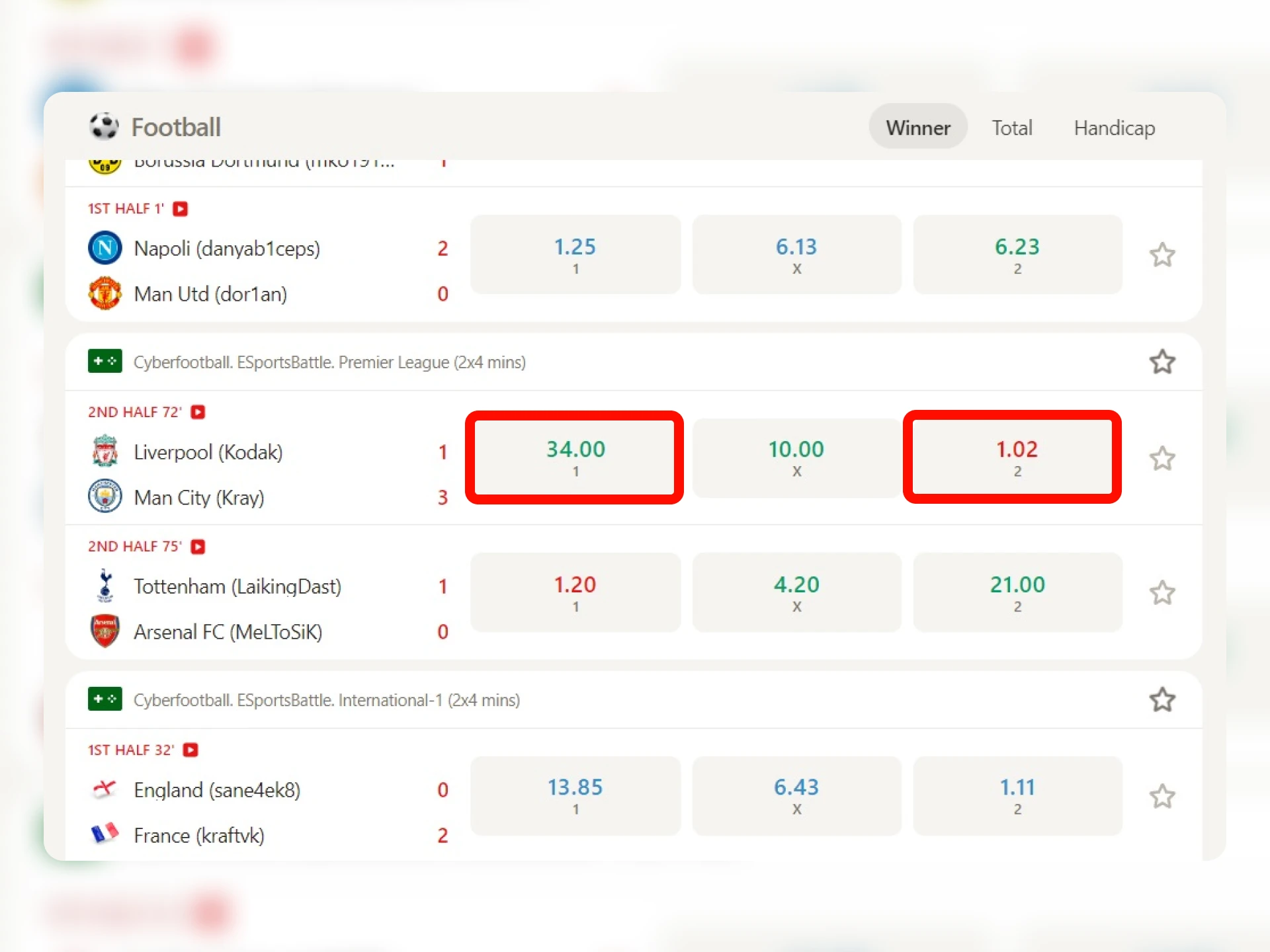Choose France win odds 1.11
Screen dimensions: 1270x952
[1017, 795]
